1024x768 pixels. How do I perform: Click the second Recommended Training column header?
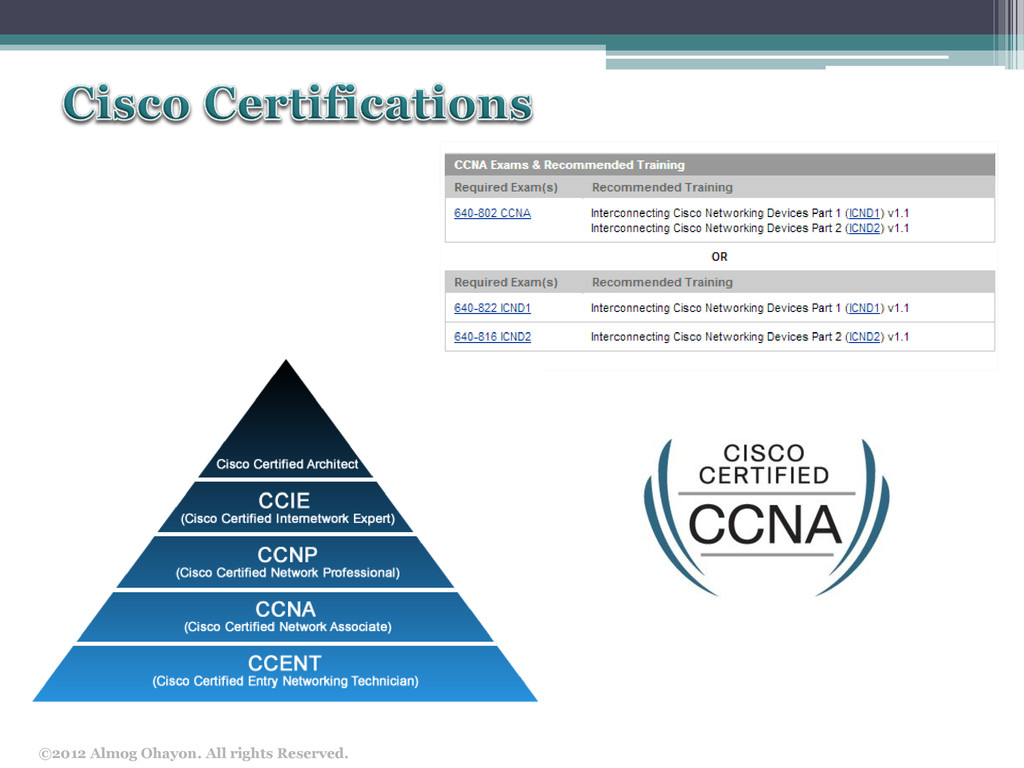(662, 282)
